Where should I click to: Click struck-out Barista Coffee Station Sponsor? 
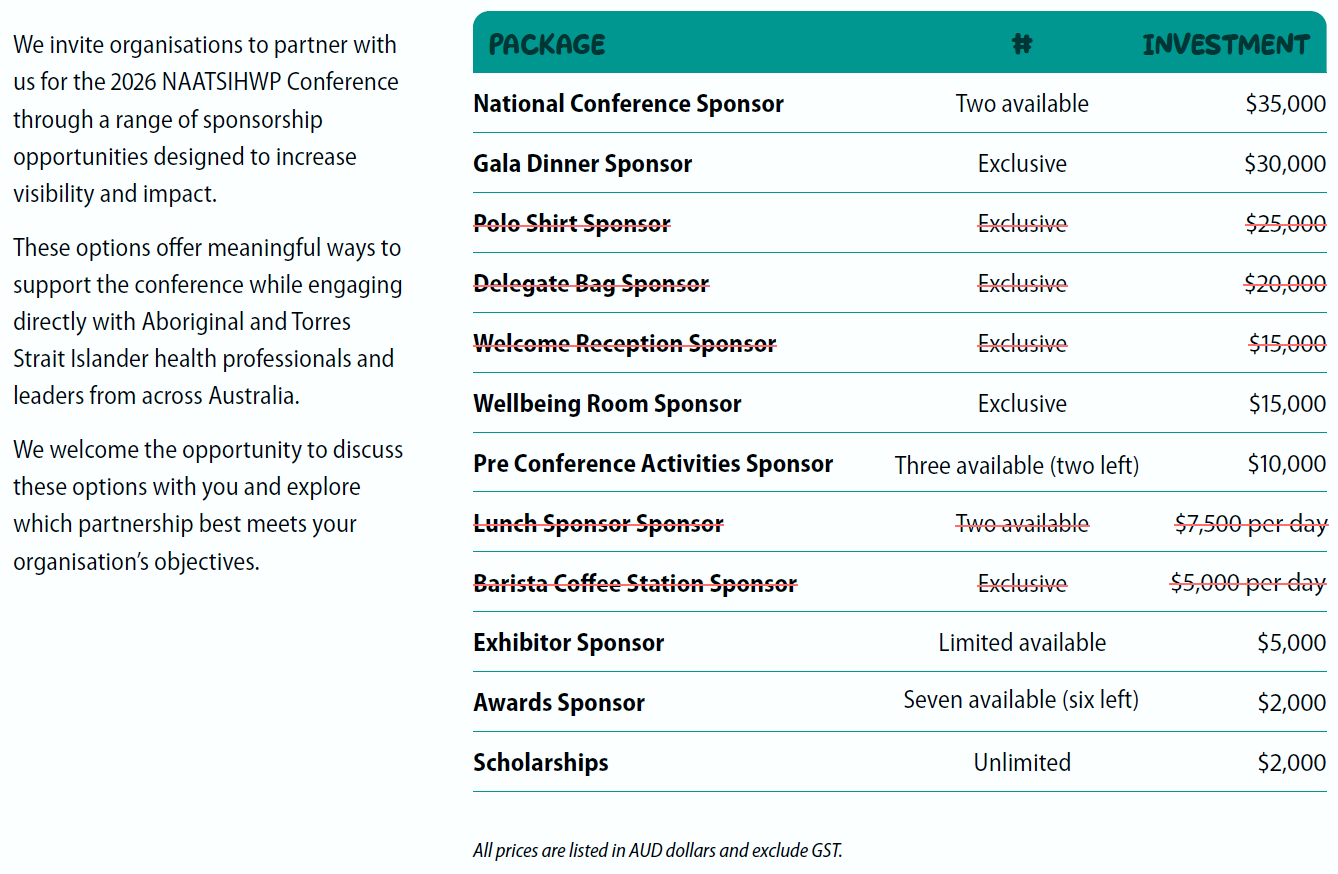point(635,584)
